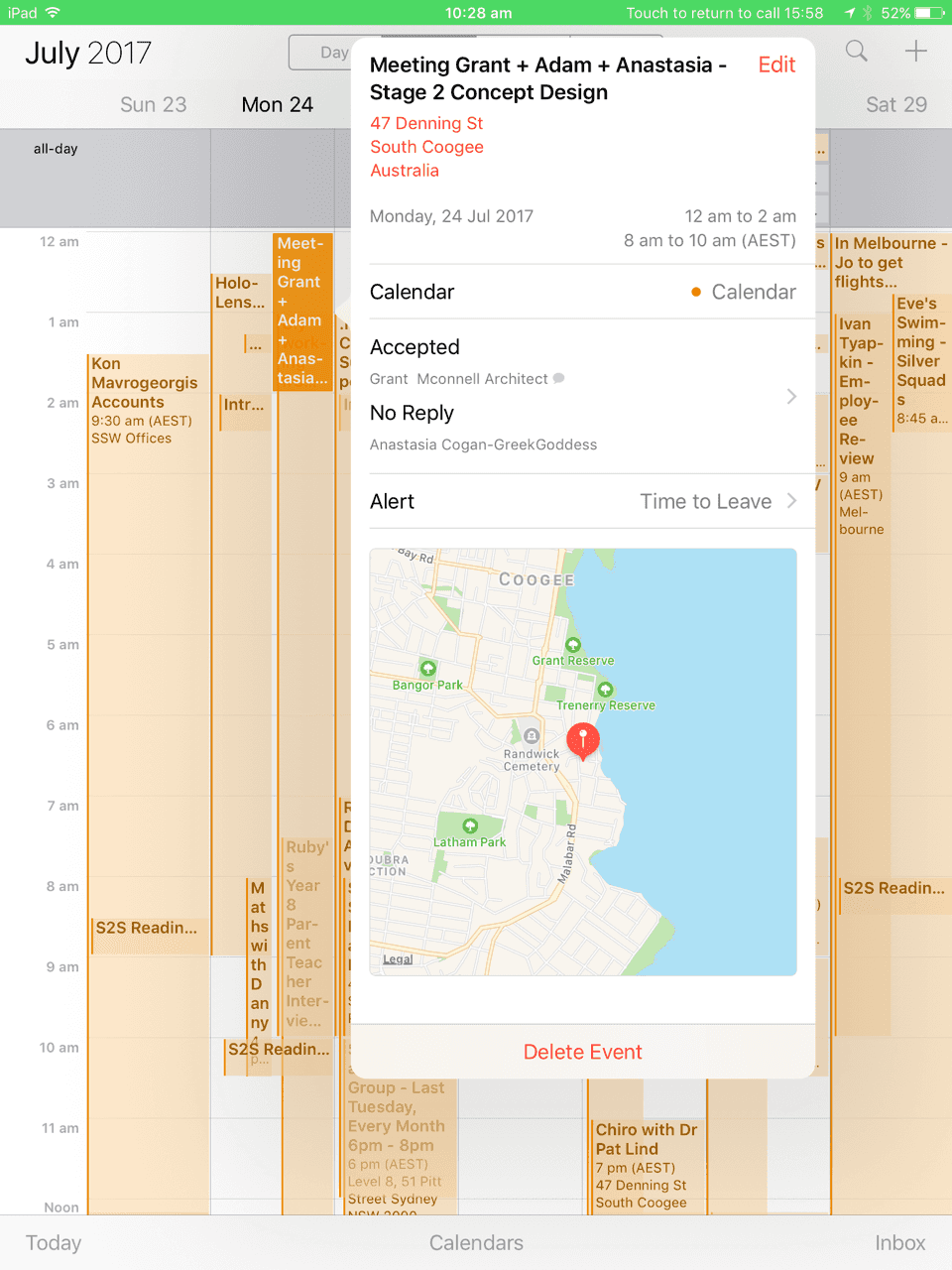
Task: Tap Latham Park icon on map
Action: pos(470,825)
